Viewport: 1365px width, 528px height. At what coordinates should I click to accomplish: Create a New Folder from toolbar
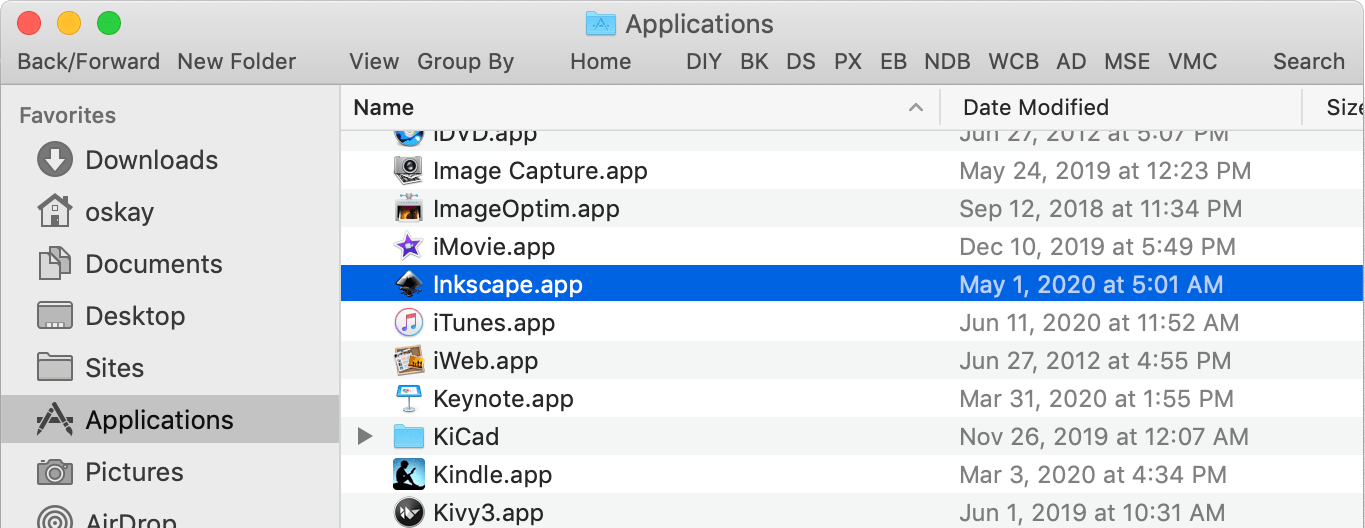(x=237, y=62)
